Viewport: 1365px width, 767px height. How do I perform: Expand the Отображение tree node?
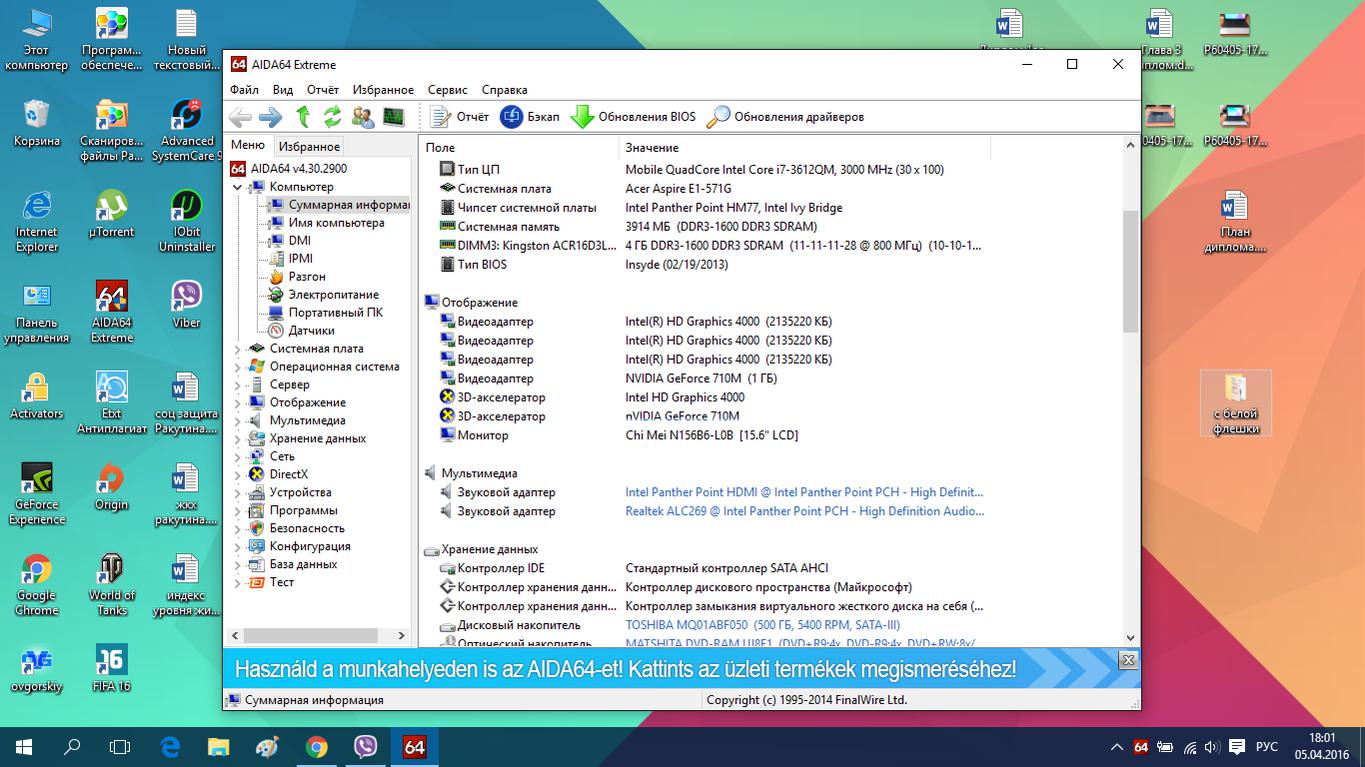[237, 403]
